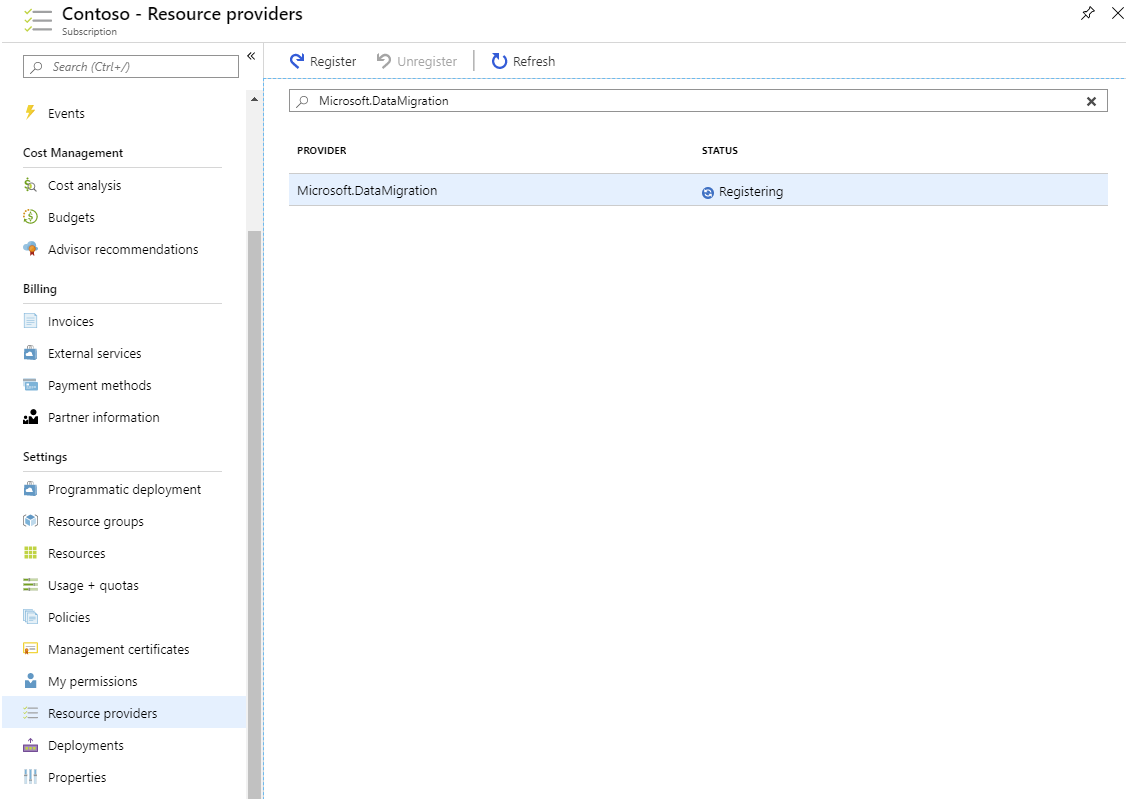Click the Microsoft.DataMigration filter field
1128x801 pixels.
[698, 101]
